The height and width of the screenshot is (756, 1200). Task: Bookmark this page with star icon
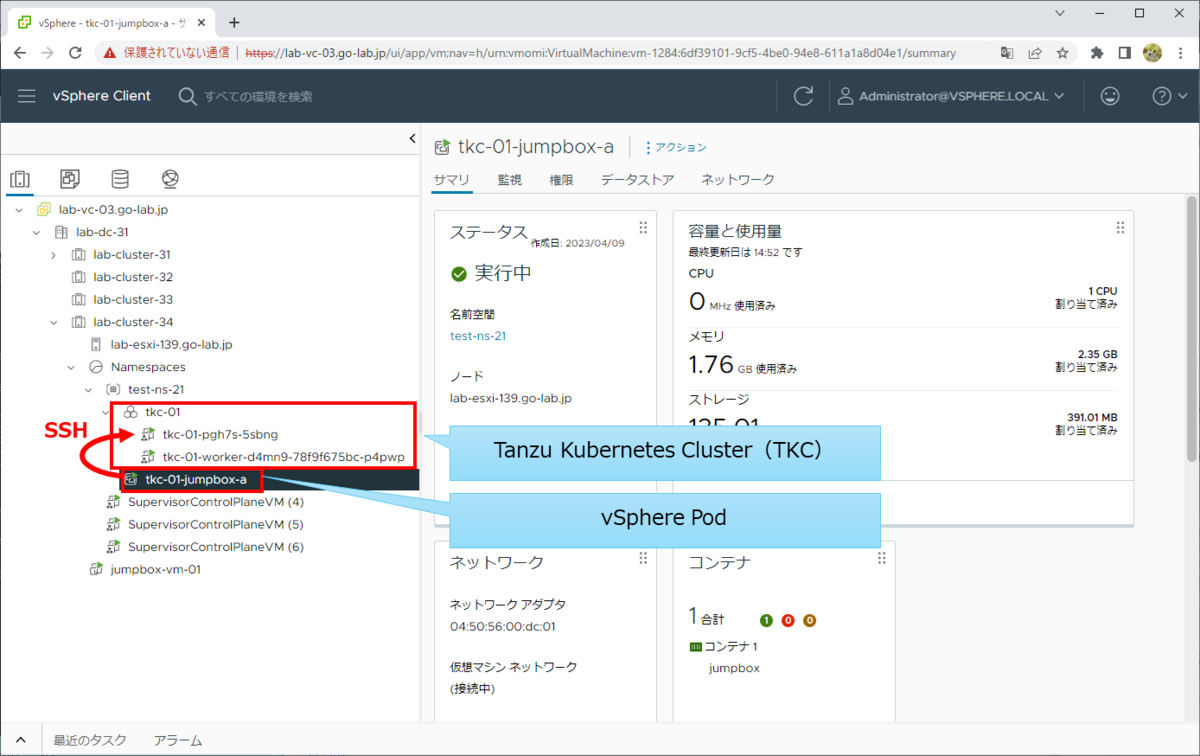[1062, 53]
